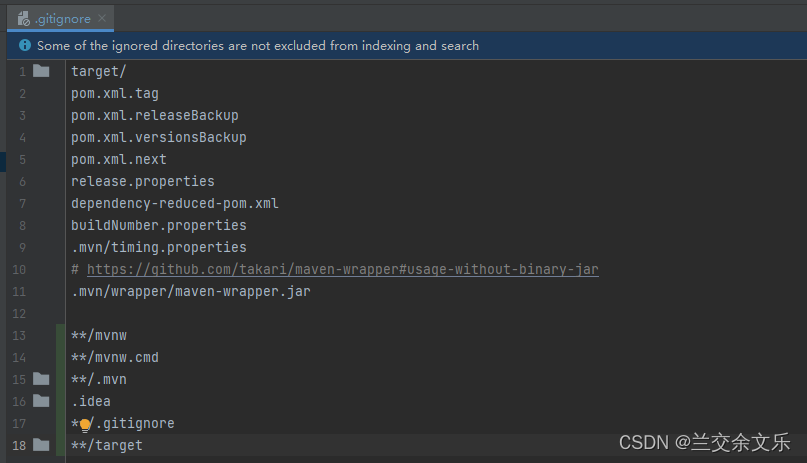Screen dimensions: 807x463
Task: Click the folder gutter icon beside **/.mvn
Action: pos(40,379)
